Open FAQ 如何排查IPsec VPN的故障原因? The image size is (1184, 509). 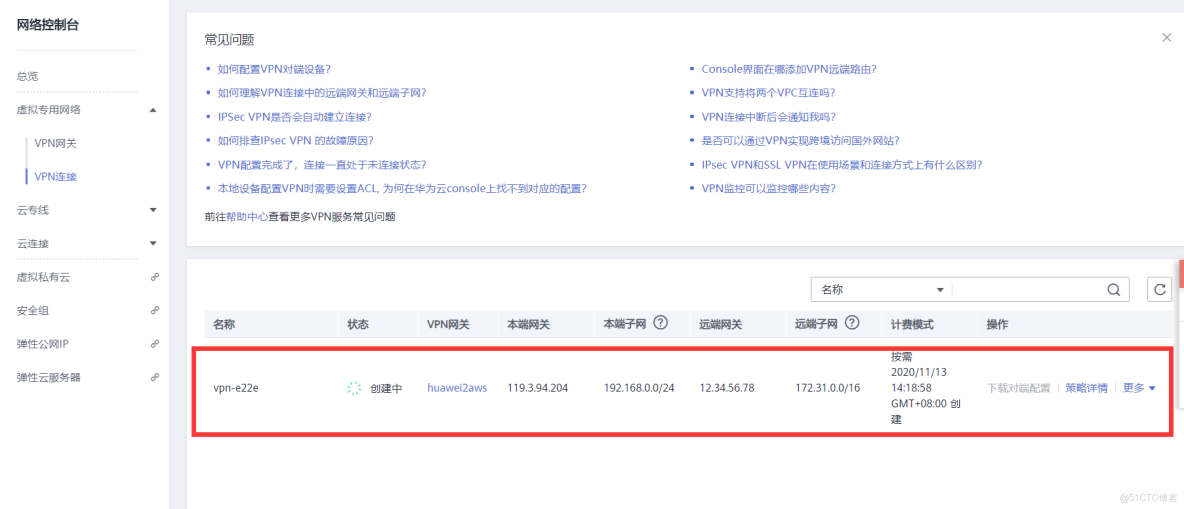[x=296, y=140]
